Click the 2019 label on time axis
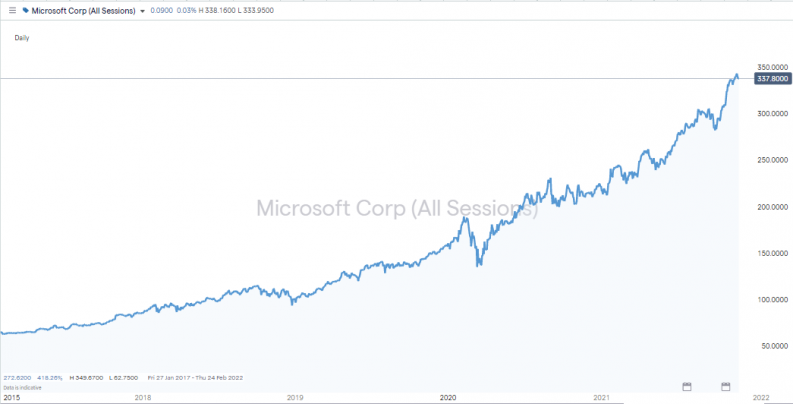The image size is (793, 404). [295, 398]
